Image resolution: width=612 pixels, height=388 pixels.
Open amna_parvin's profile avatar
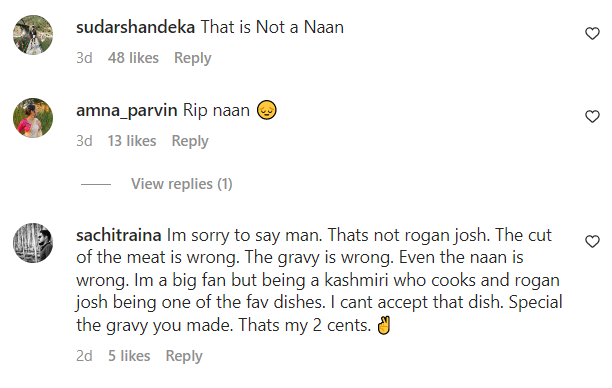pyautogui.click(x=33, y=118)
